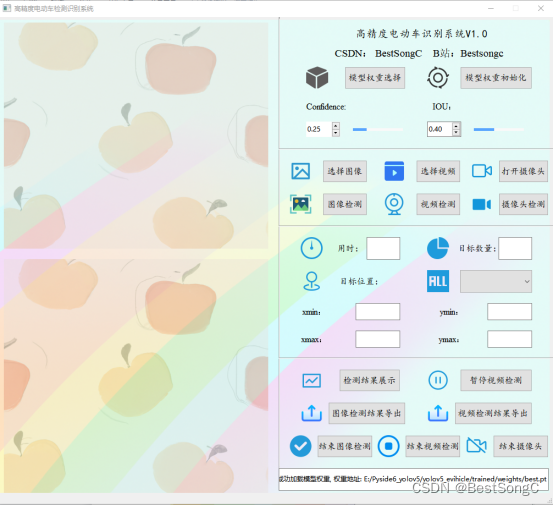Click the pie chart icon by 目标数量
Screen dimensions: 554x505
(438, 248)
